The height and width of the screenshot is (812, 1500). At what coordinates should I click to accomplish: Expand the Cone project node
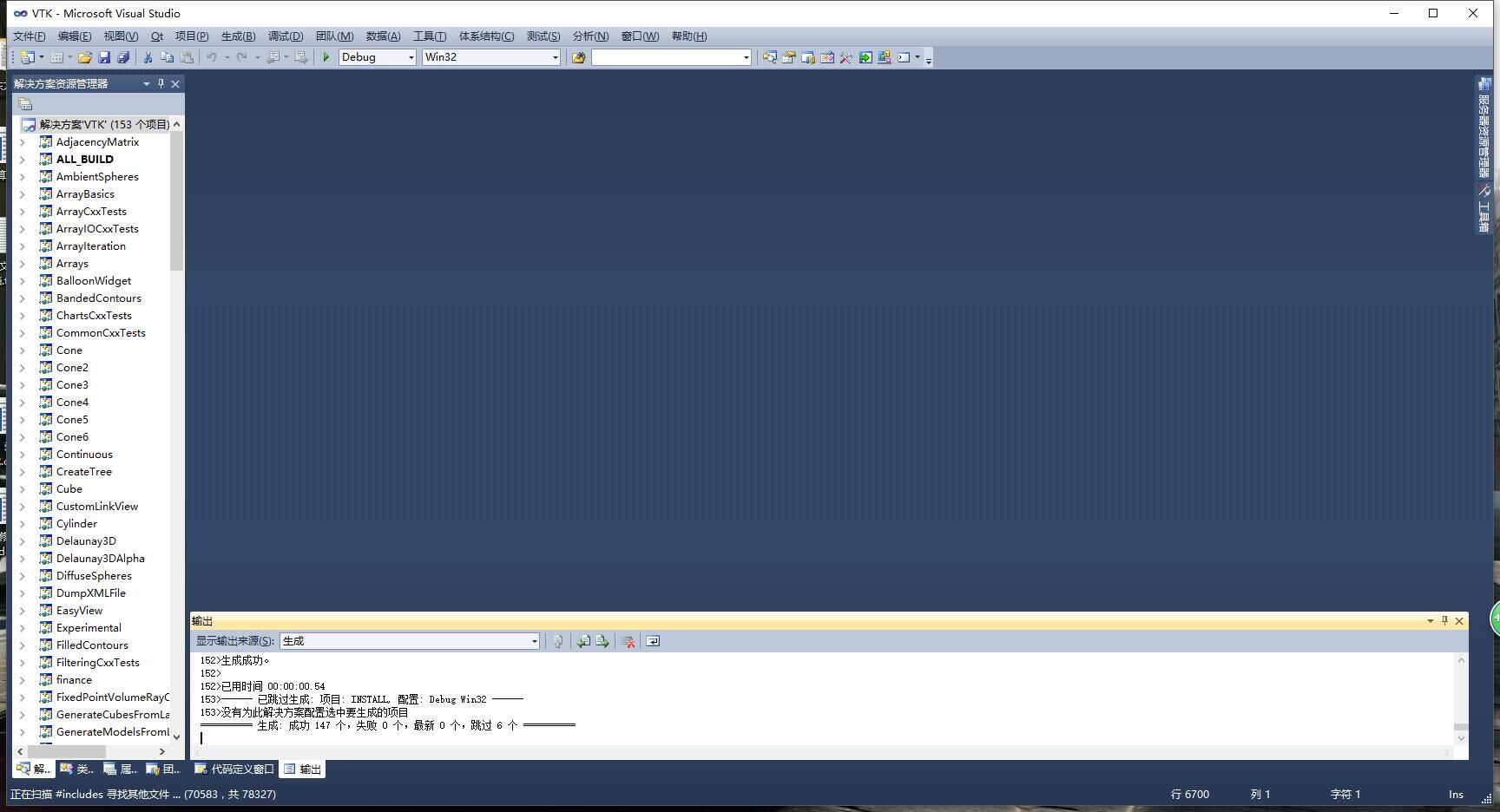pos(23,350)
